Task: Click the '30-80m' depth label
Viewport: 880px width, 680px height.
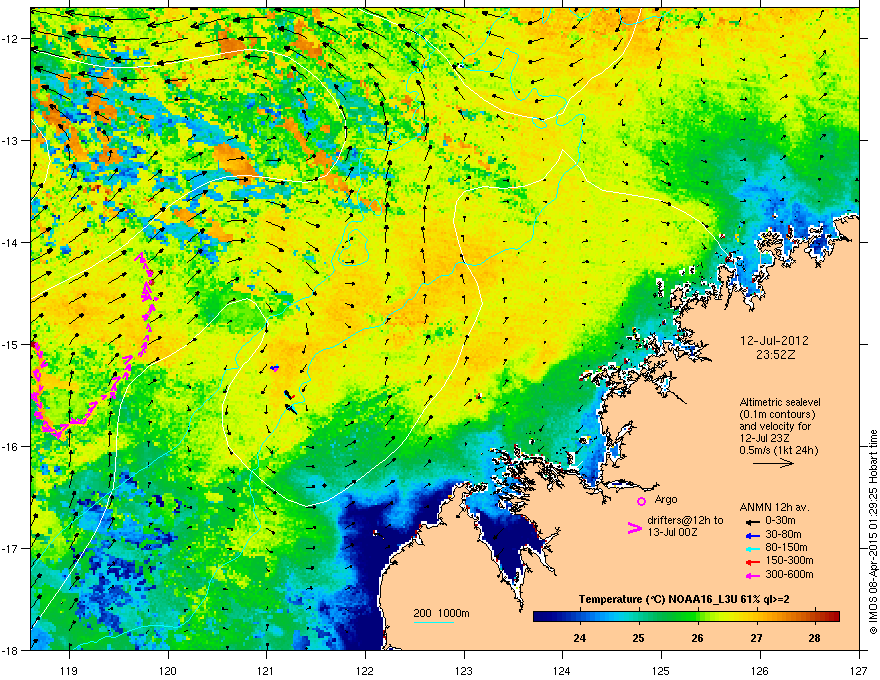Action: click(x=783, y=534)
